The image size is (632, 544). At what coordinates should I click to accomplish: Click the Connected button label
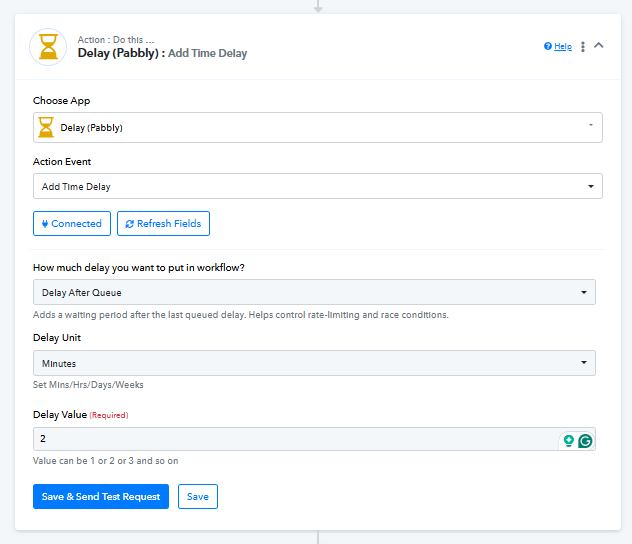pos(76,224)
